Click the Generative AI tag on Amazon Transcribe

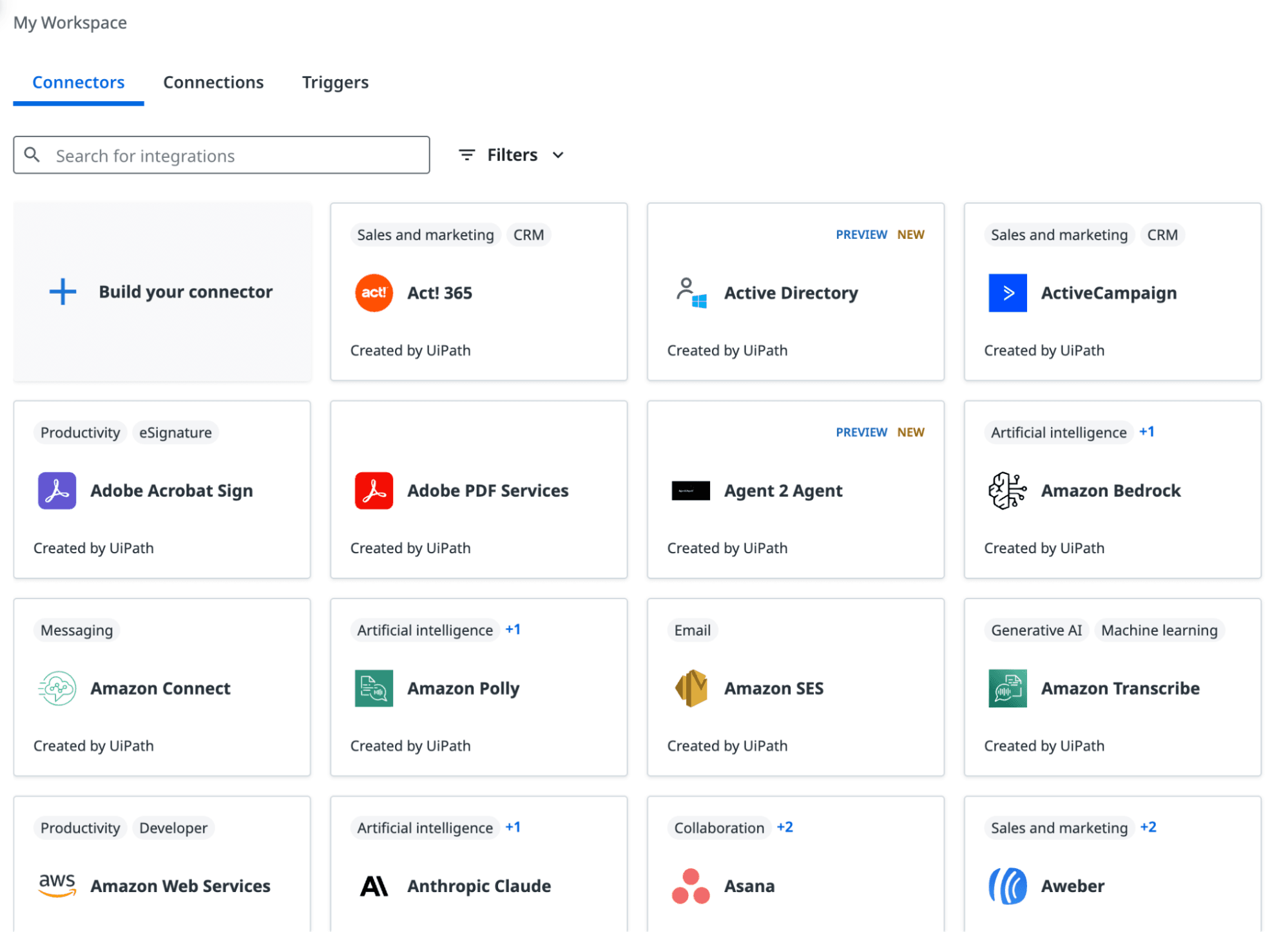1036,630
